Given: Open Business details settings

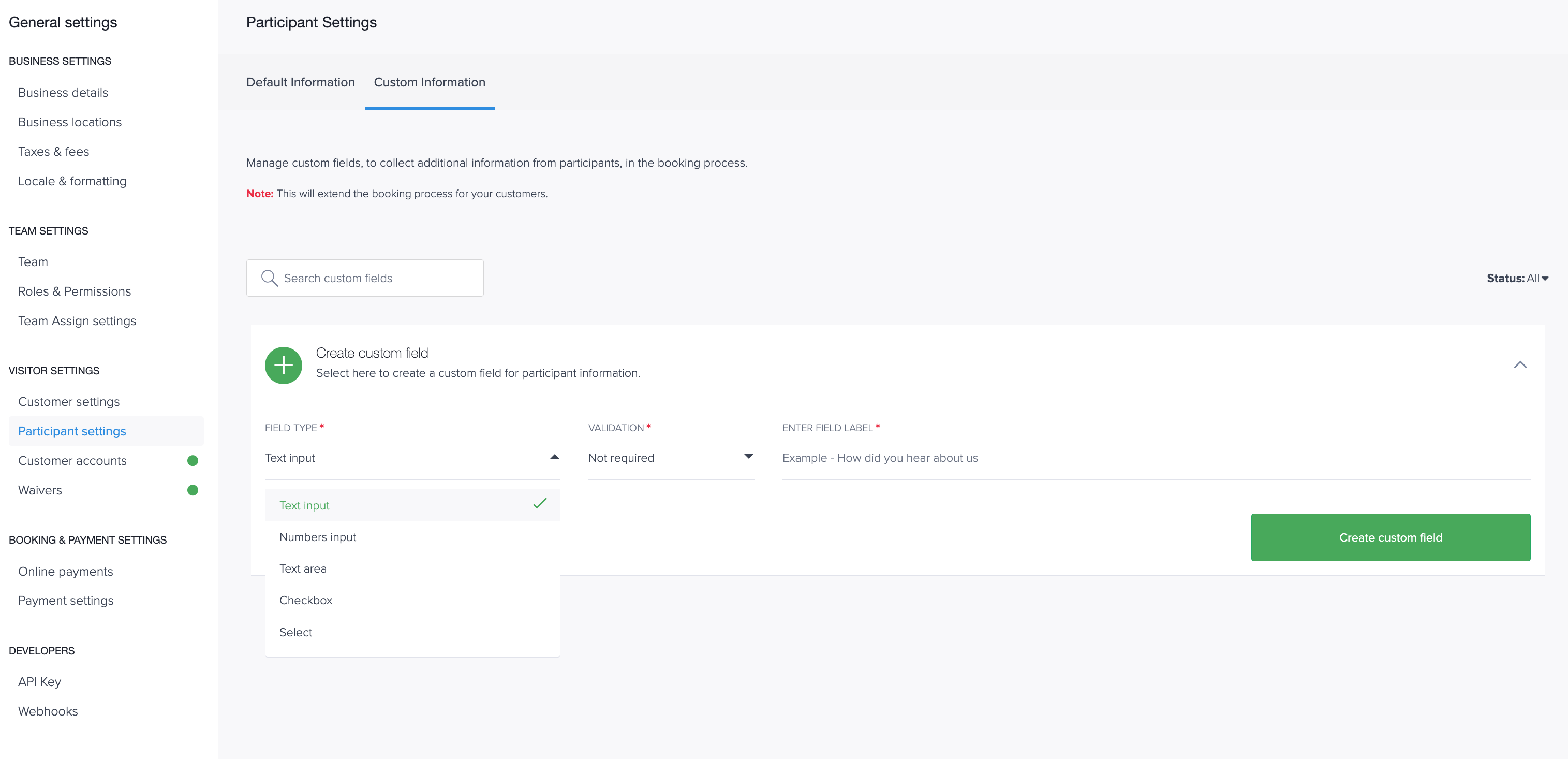Looking at the screenshot, I should 63,93.
